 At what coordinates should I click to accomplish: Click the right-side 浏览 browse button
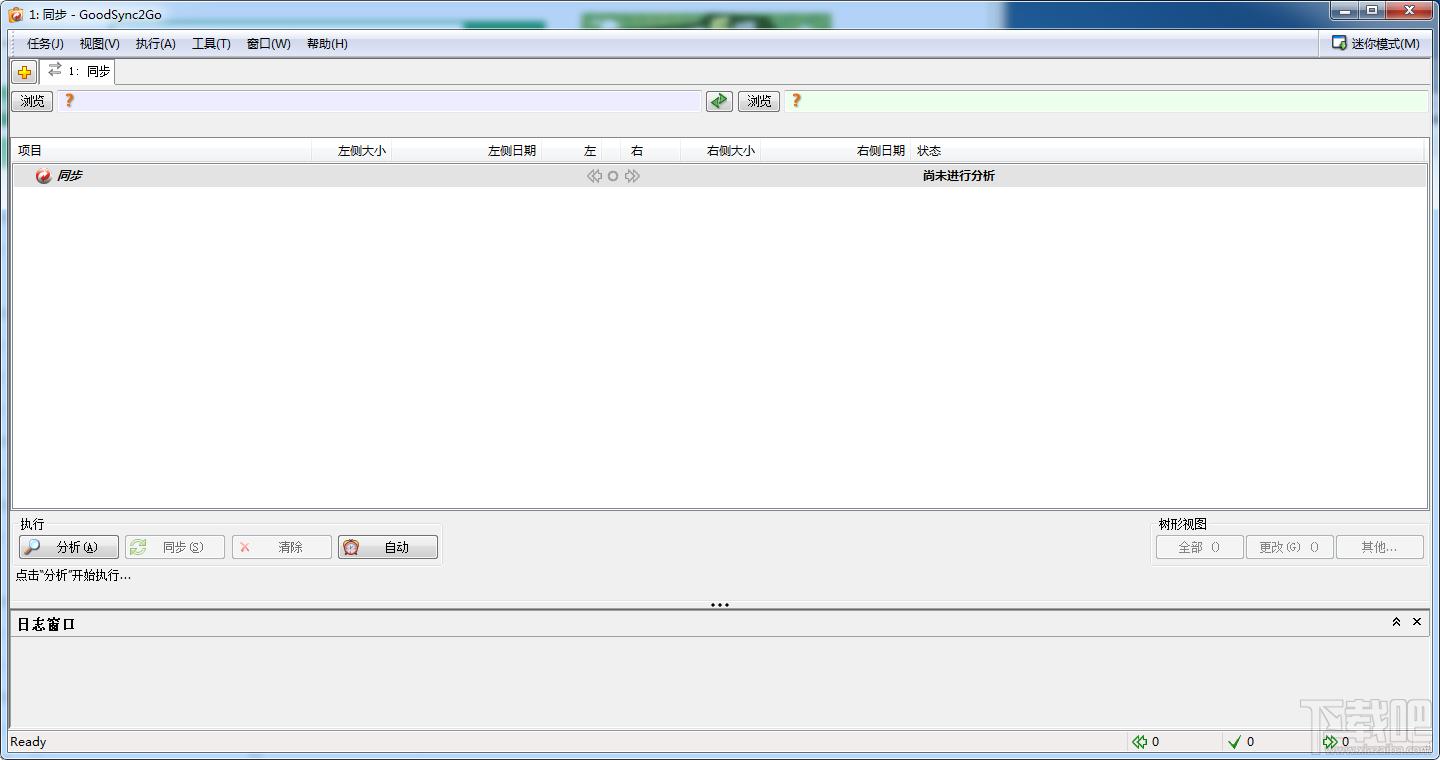[759, 101]
